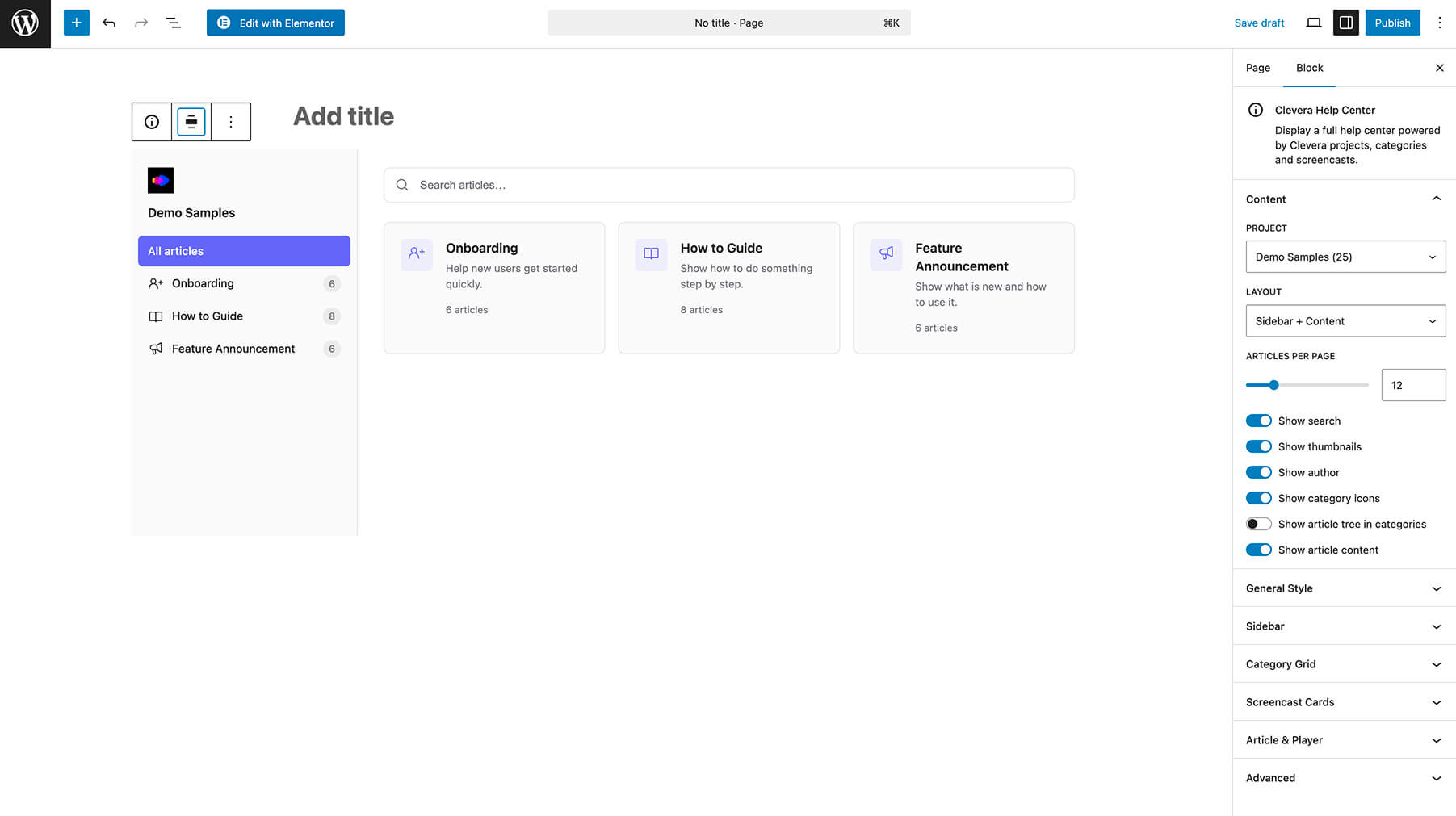
Task: Expand the General Style section
Action: point(1343,588)
